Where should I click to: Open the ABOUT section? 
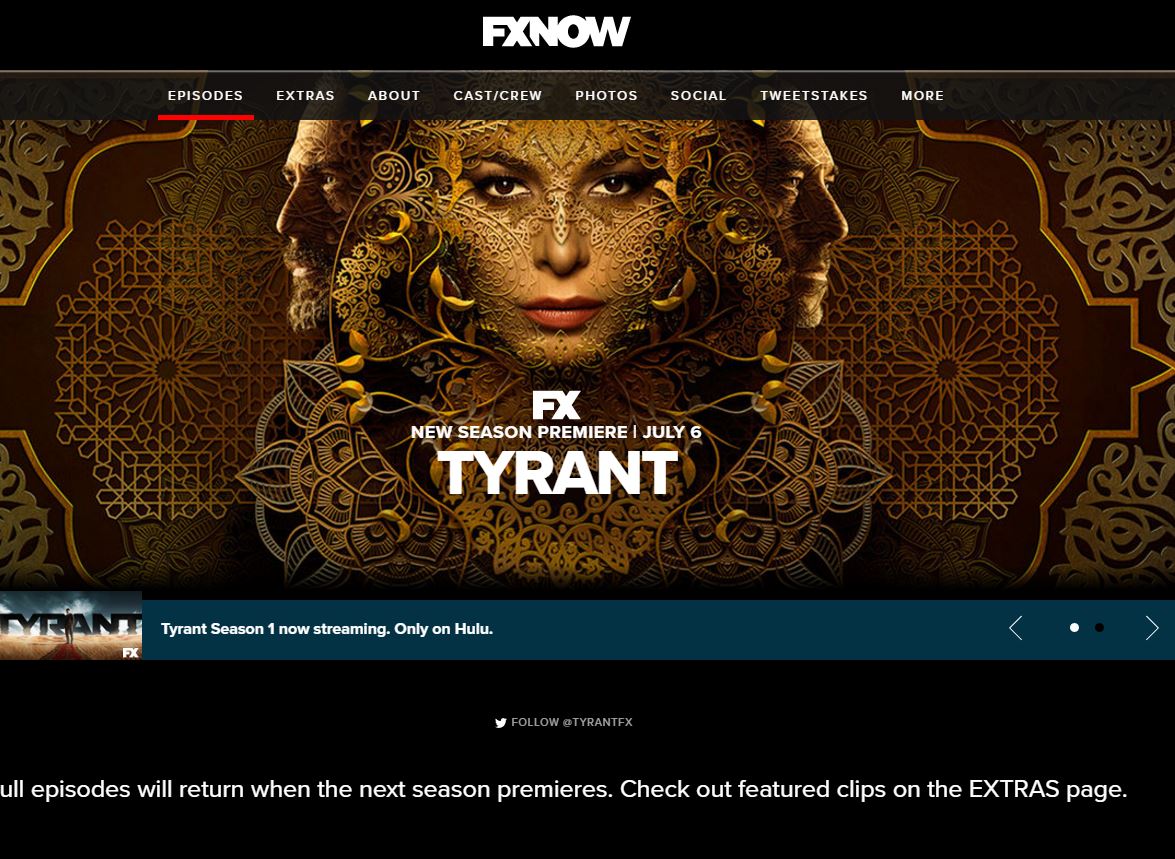coord(394,96)
